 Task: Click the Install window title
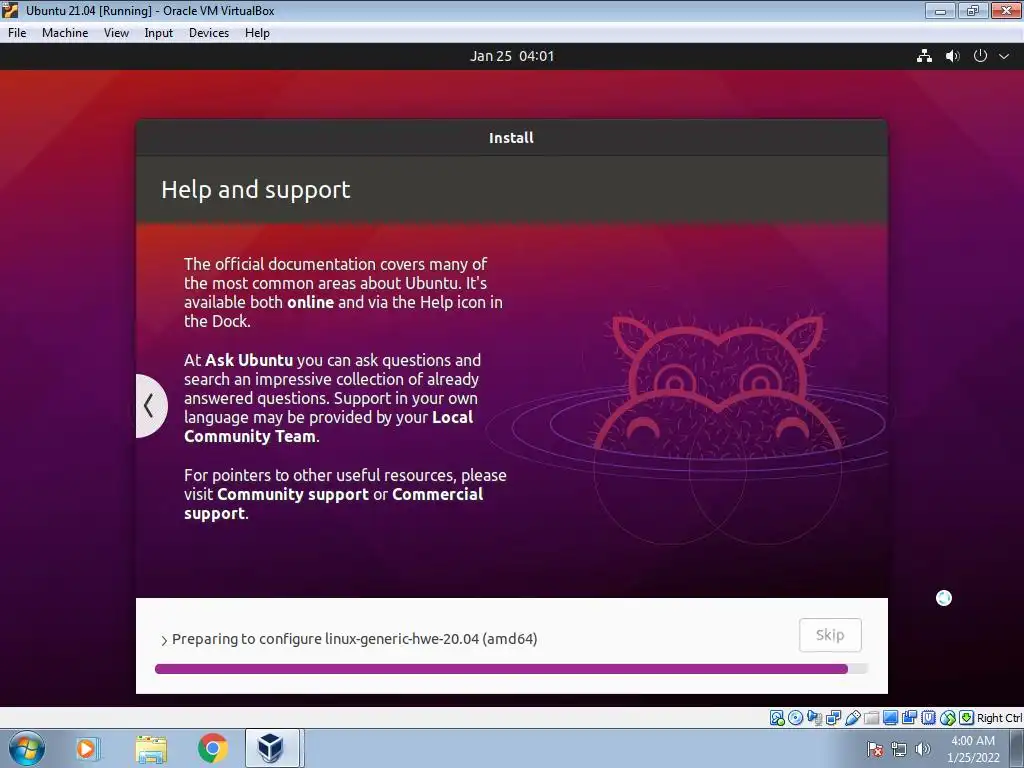point(511,138)
